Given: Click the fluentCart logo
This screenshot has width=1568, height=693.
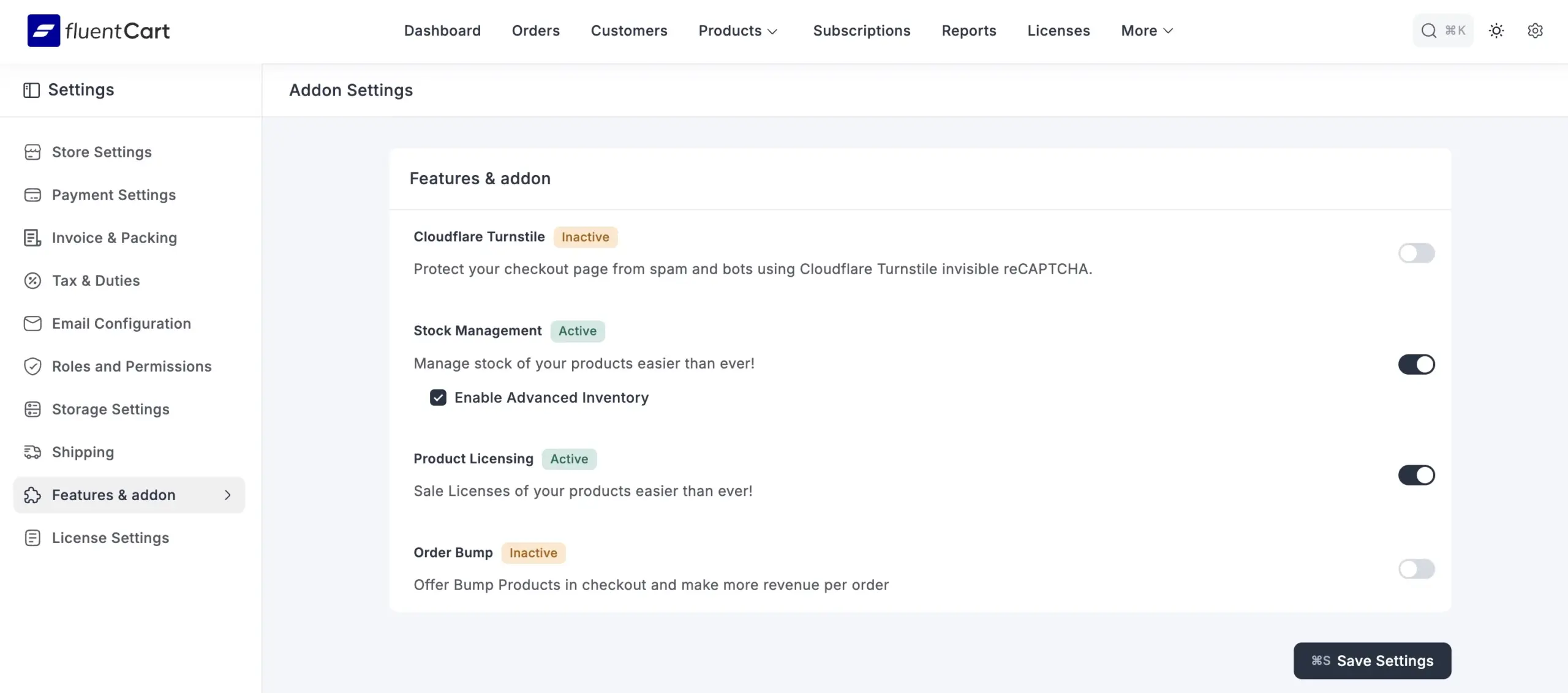Looking at the screenshot, I should pos(98,30).
